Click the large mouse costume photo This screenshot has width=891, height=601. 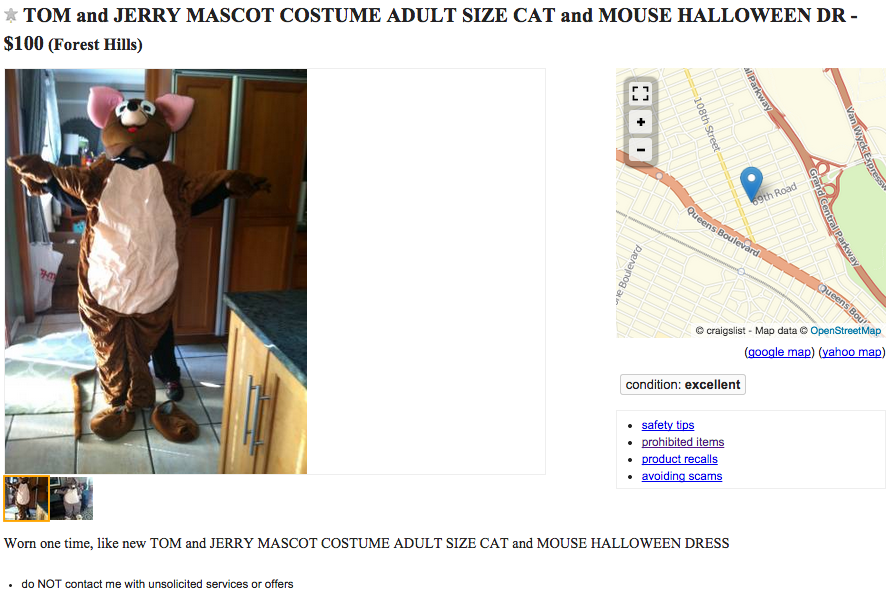tap(156, 271)
